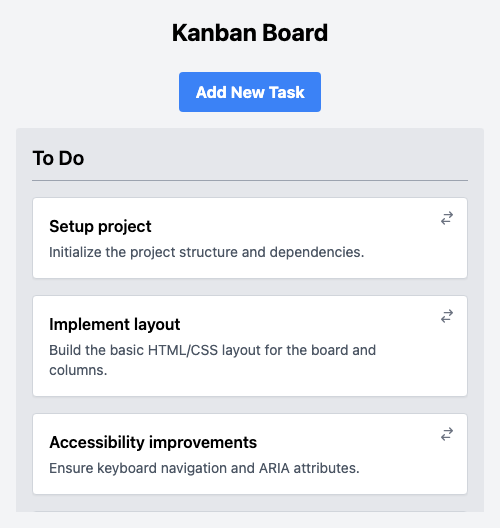Click the gap between Setup project and Implement layout cards
Image resolution: width=500 pixels, height=528 pixels.
tap(250, 287)
